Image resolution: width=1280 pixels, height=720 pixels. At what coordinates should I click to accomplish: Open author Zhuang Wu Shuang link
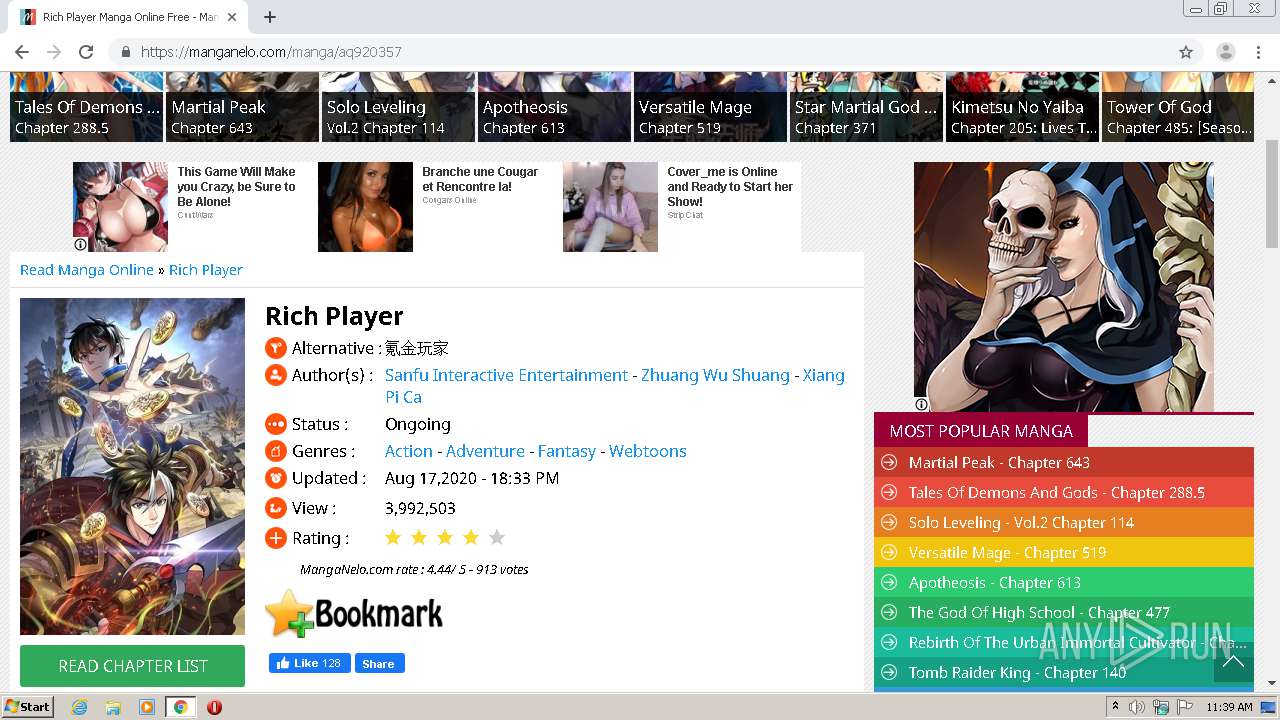click(715, 375)
